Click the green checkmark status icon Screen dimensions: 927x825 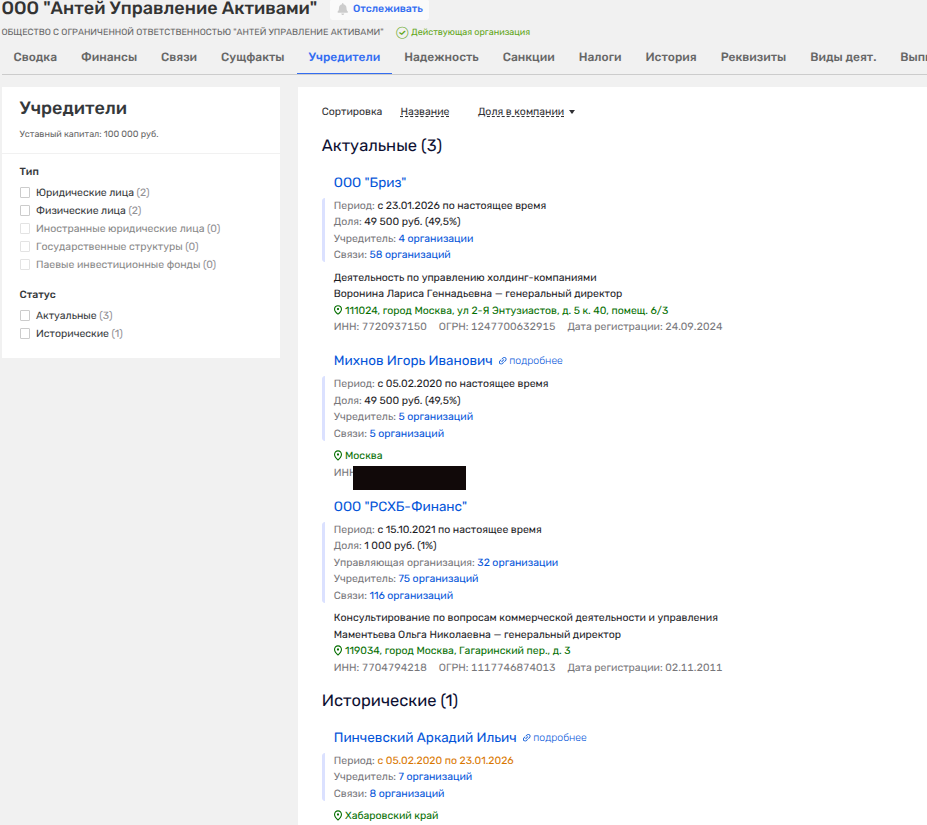tap(402, 32)
